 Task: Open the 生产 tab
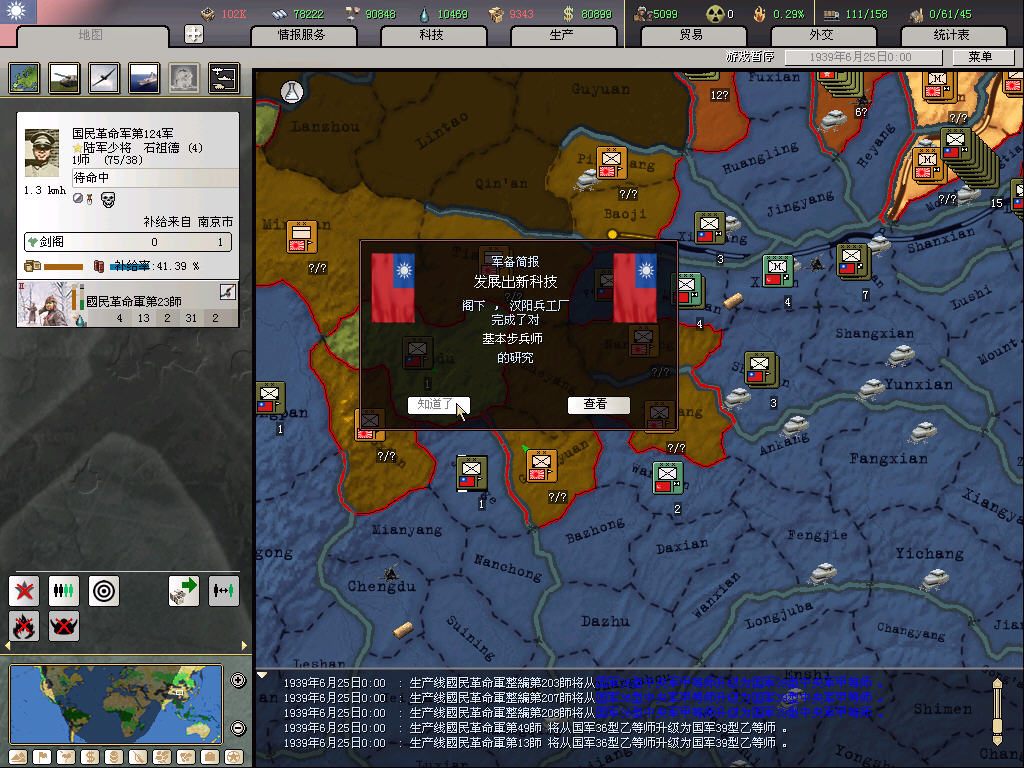tap(562, 35)
